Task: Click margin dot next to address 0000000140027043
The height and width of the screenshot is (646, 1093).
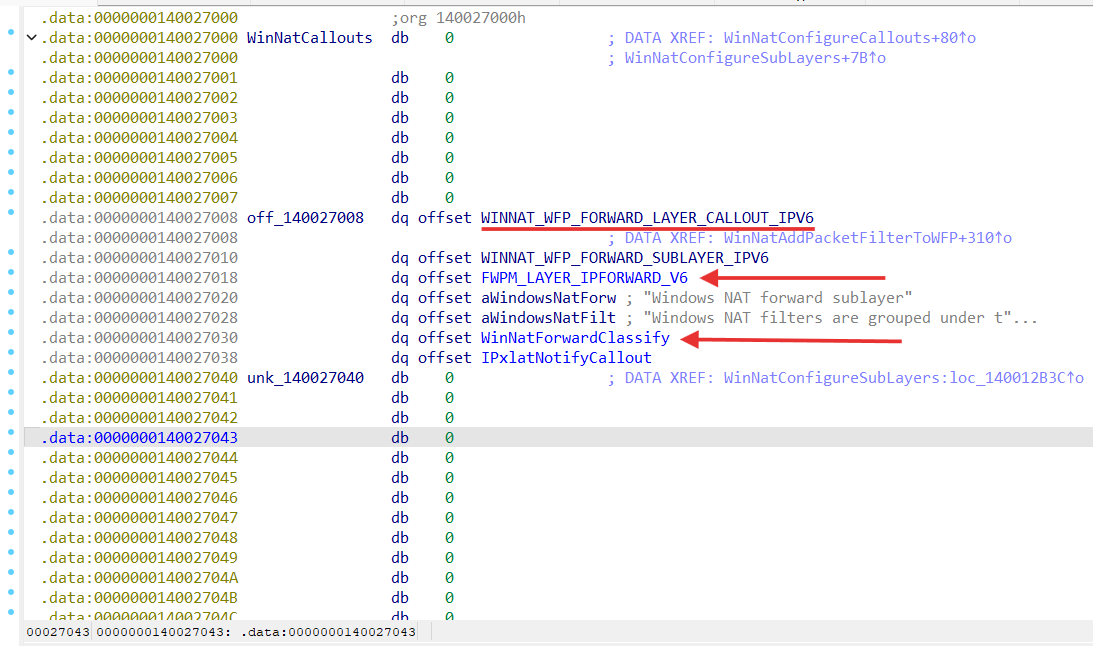Action: [9, 433]
